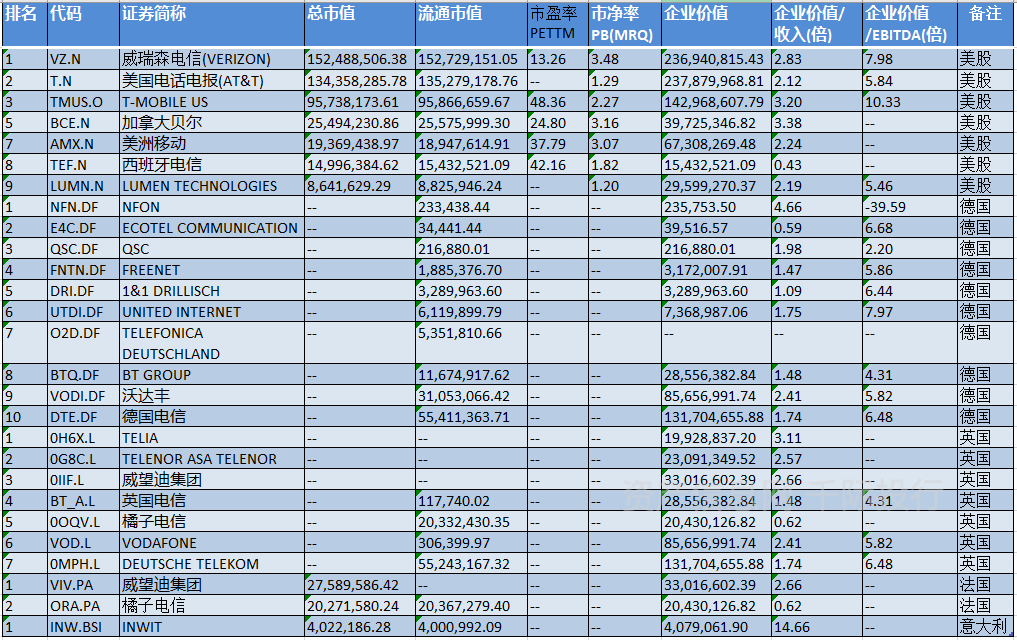The image size is (1017, 640).
Task: Select the TELEFONICA DEUTSCHLAND name cell
Action: pos(212,343)
